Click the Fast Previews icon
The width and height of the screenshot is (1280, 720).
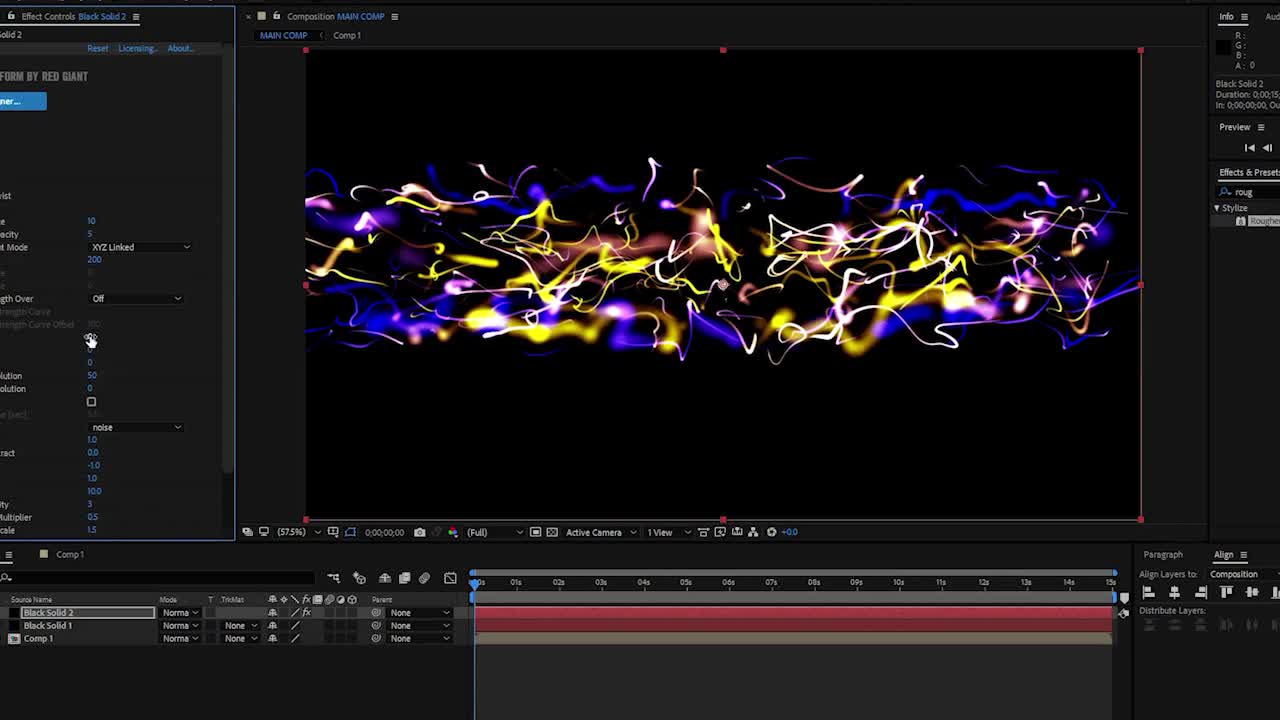pos(720,532)
